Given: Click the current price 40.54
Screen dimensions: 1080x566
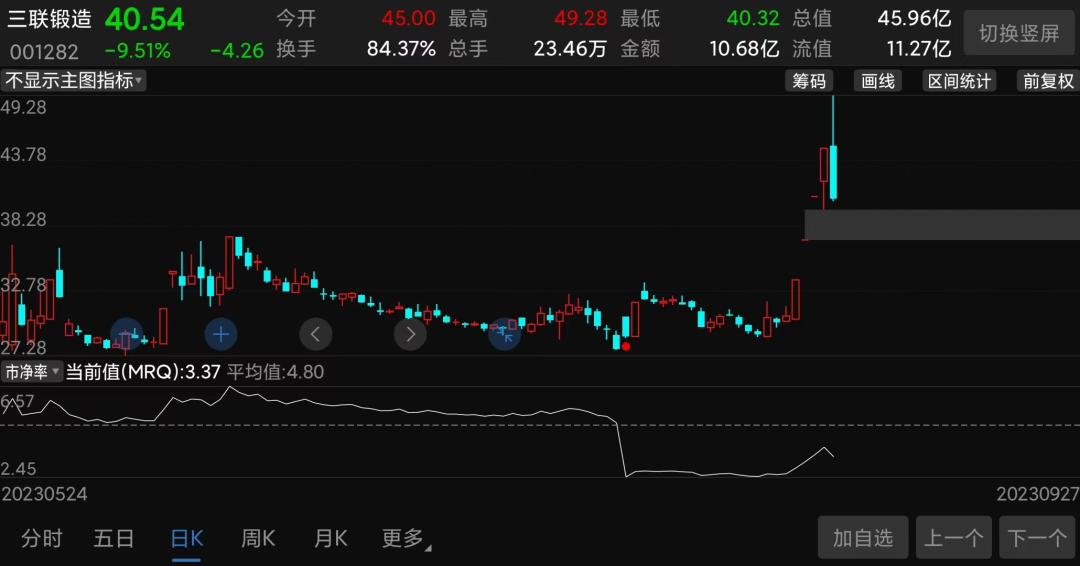Looking at the screenshot, I should click(x=145, y=19).
